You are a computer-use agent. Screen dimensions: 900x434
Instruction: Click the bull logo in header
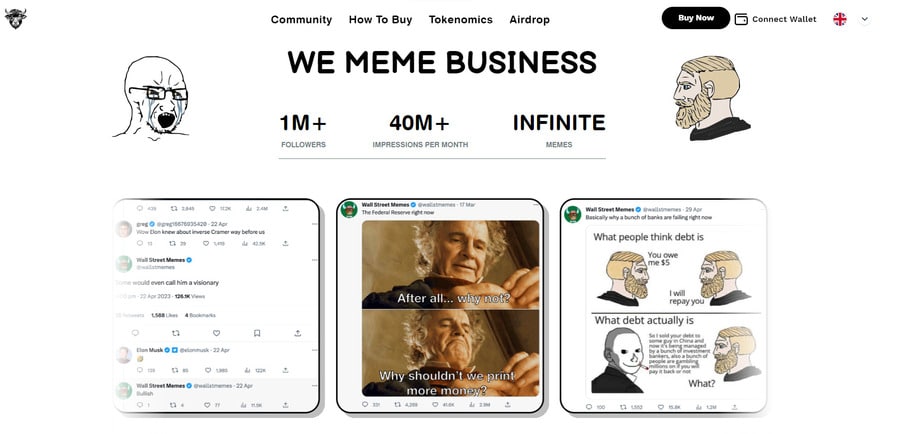[15, 19]
